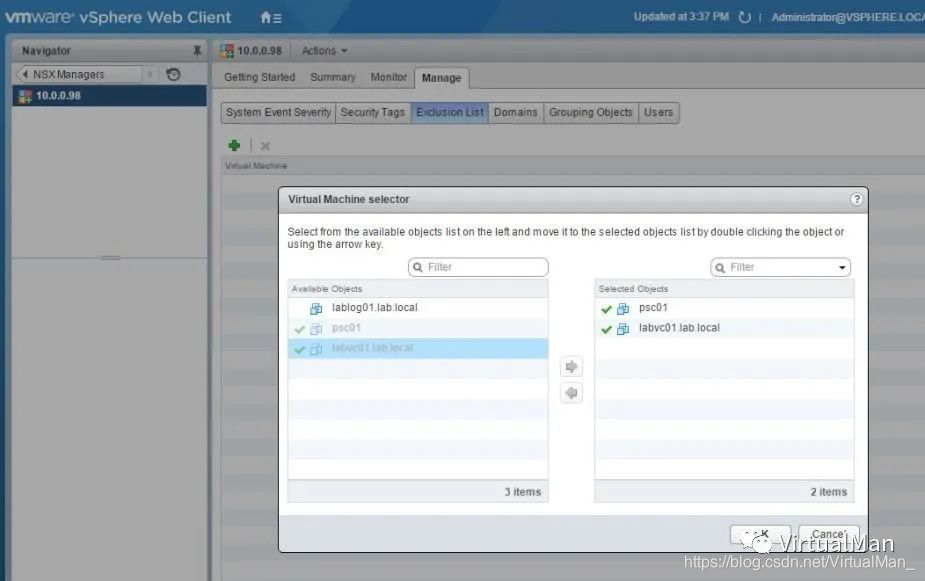Viewport: 925px width, 581px height.
Task: Confirm selection with OK button
Action: pos(760,534)
